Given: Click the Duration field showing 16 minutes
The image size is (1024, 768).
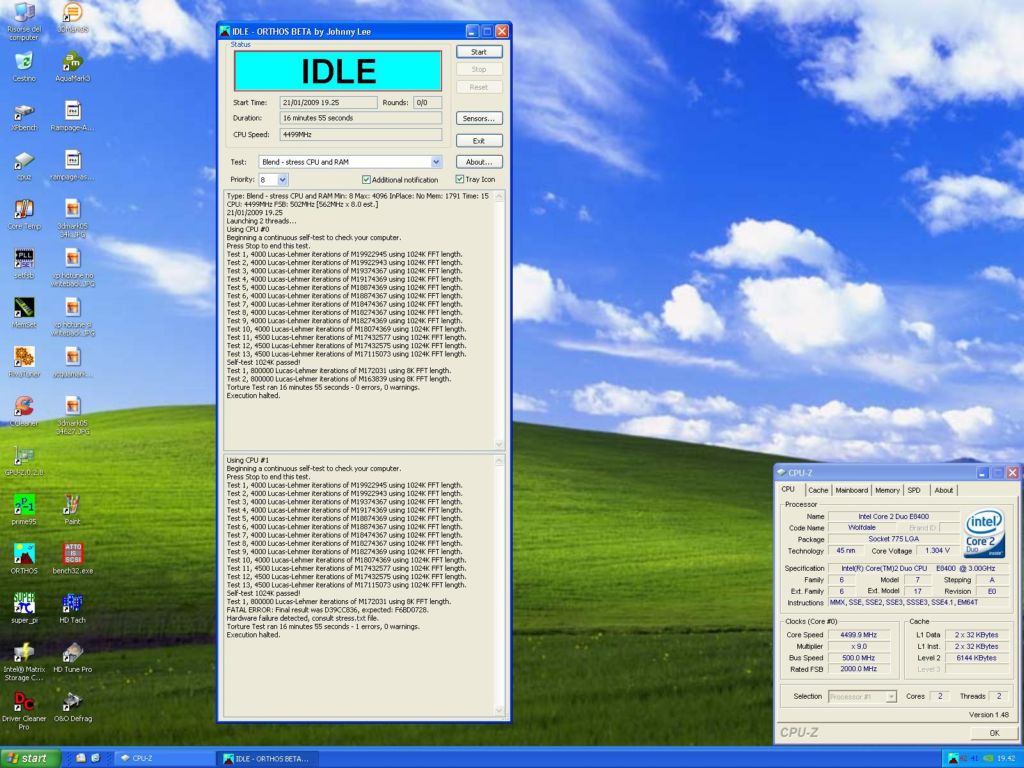Looking at the screenshot, I should coord(361,118).
